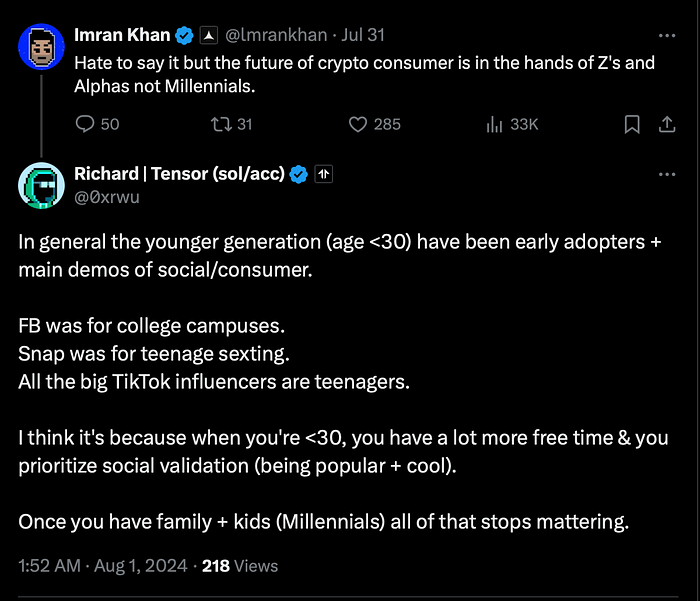Click the share icon on Imran's tweet
The height and width of the screenshot is (601, 700).
tap(665, 124)
